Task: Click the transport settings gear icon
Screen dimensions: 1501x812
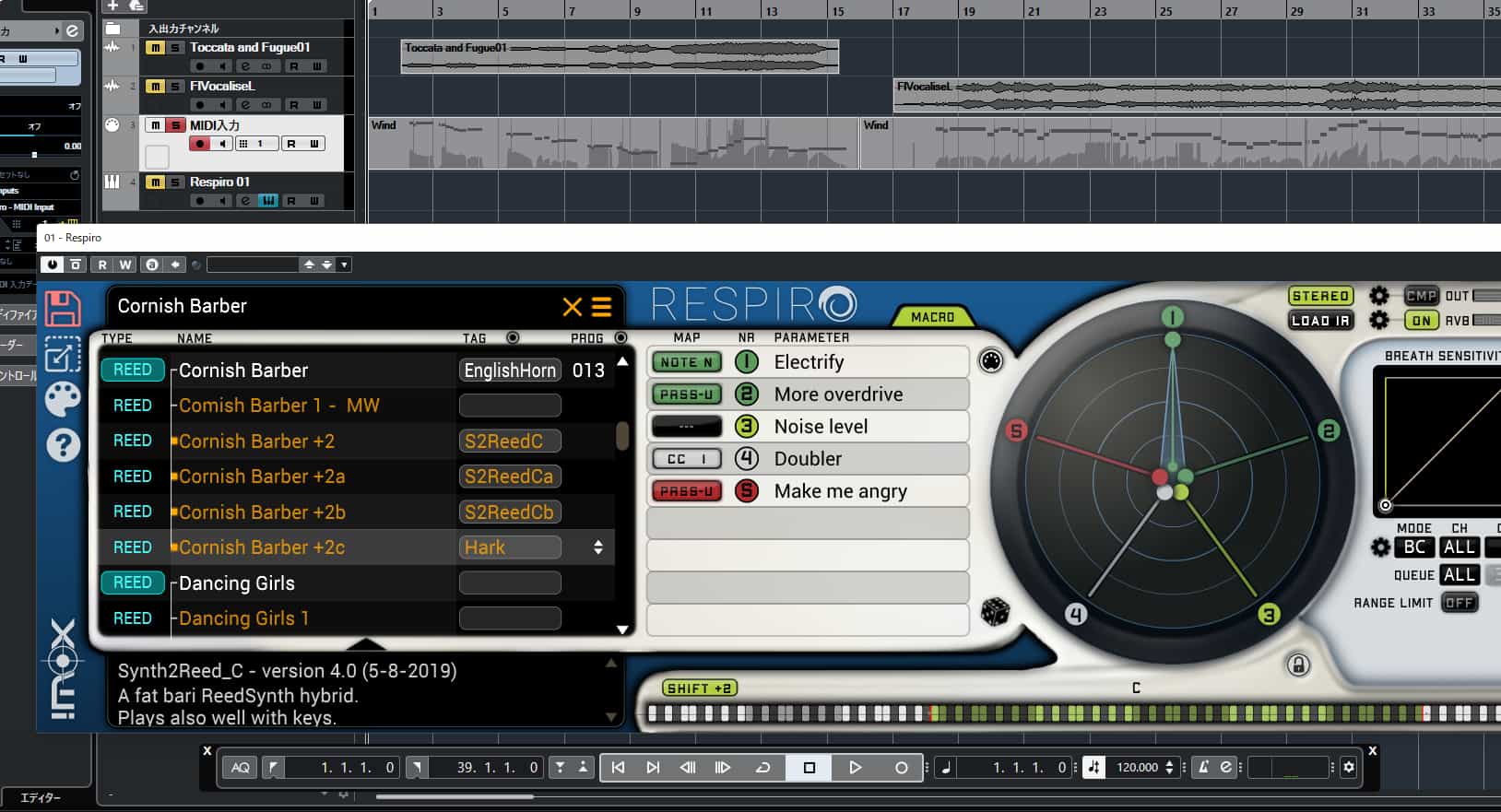Action: tap(1349, 767)
